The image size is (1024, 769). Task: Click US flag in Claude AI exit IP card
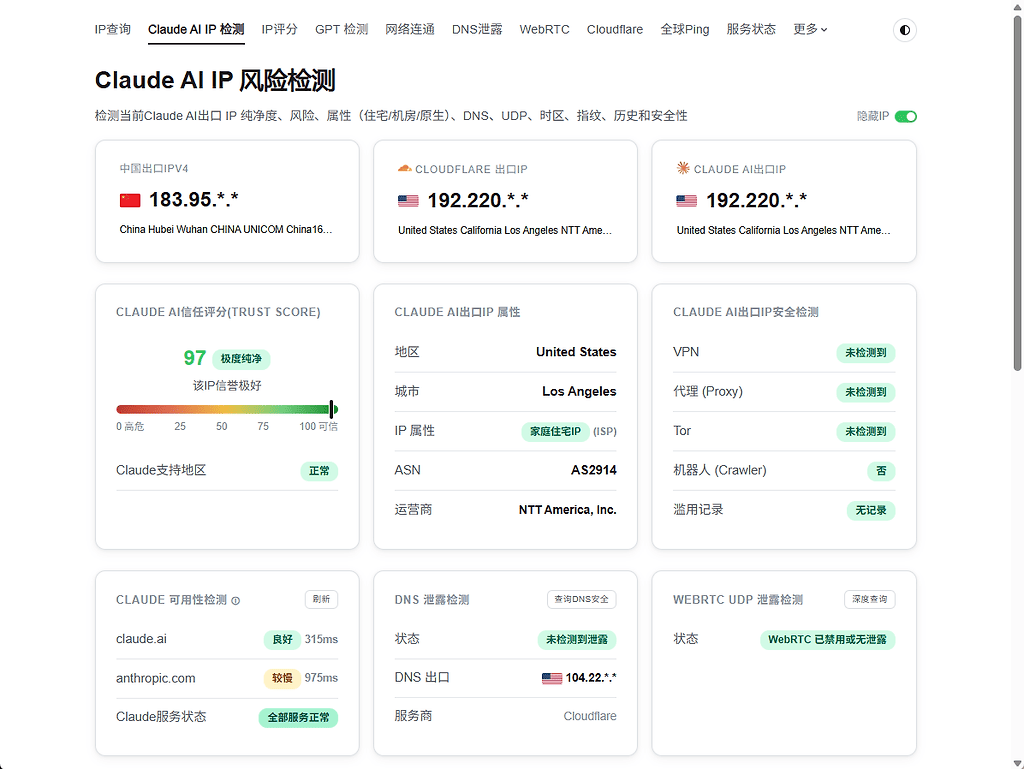tap(686, 201)
